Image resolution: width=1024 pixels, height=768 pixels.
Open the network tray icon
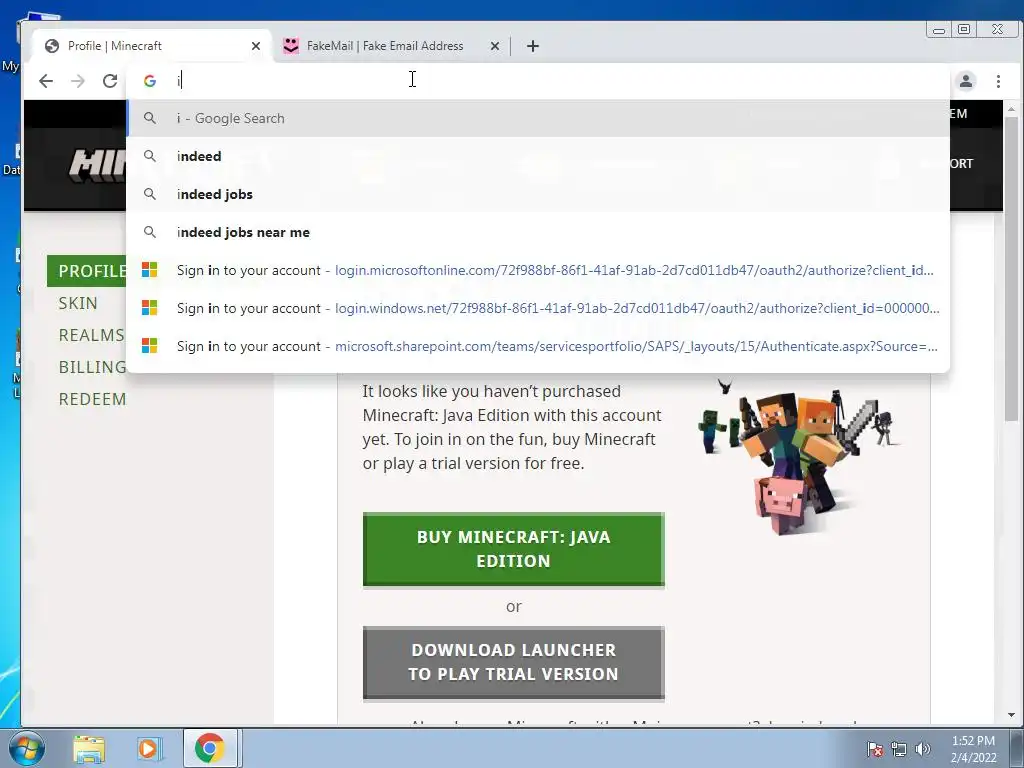click(899, 749)
